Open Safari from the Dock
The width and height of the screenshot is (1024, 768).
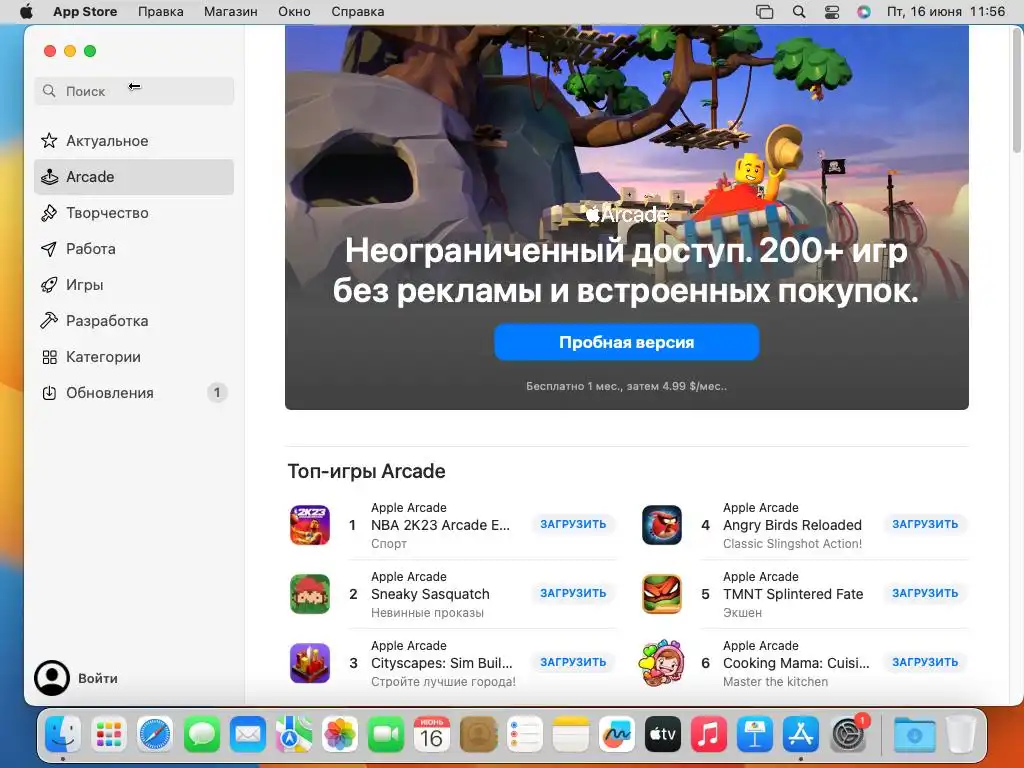coord(155,734)
